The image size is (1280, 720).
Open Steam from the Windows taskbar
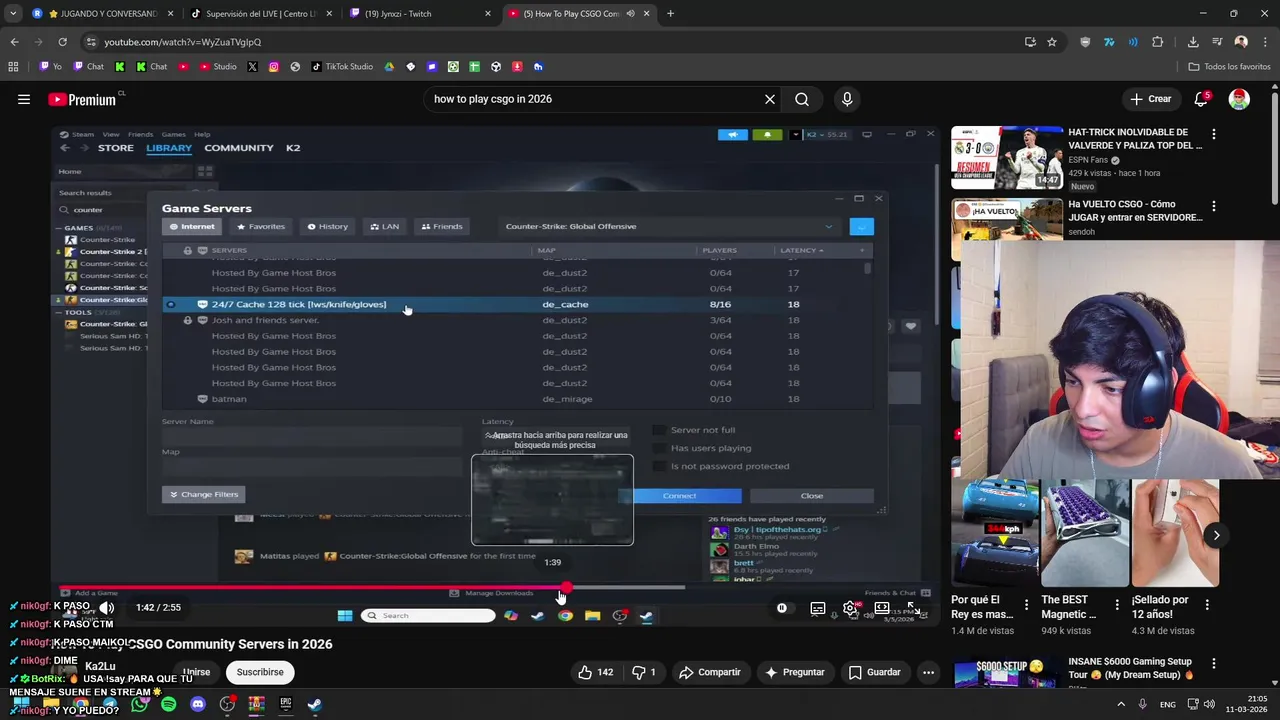[314, 705]
